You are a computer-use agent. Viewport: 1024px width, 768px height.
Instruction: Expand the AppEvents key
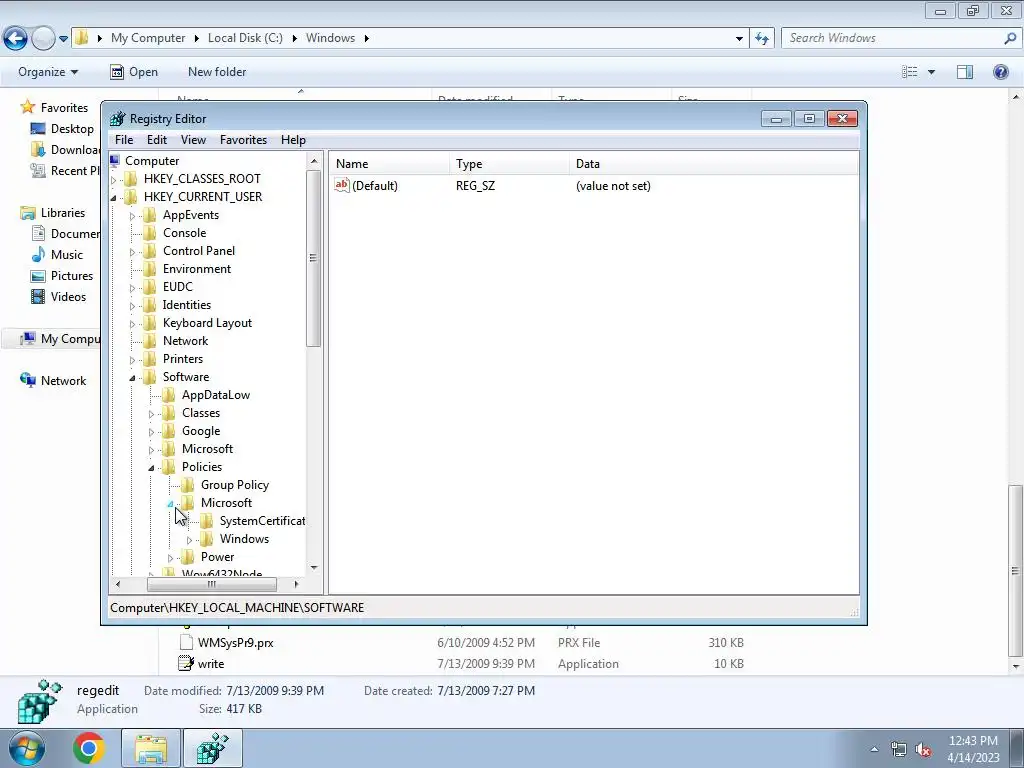click(x=133, y=216)
